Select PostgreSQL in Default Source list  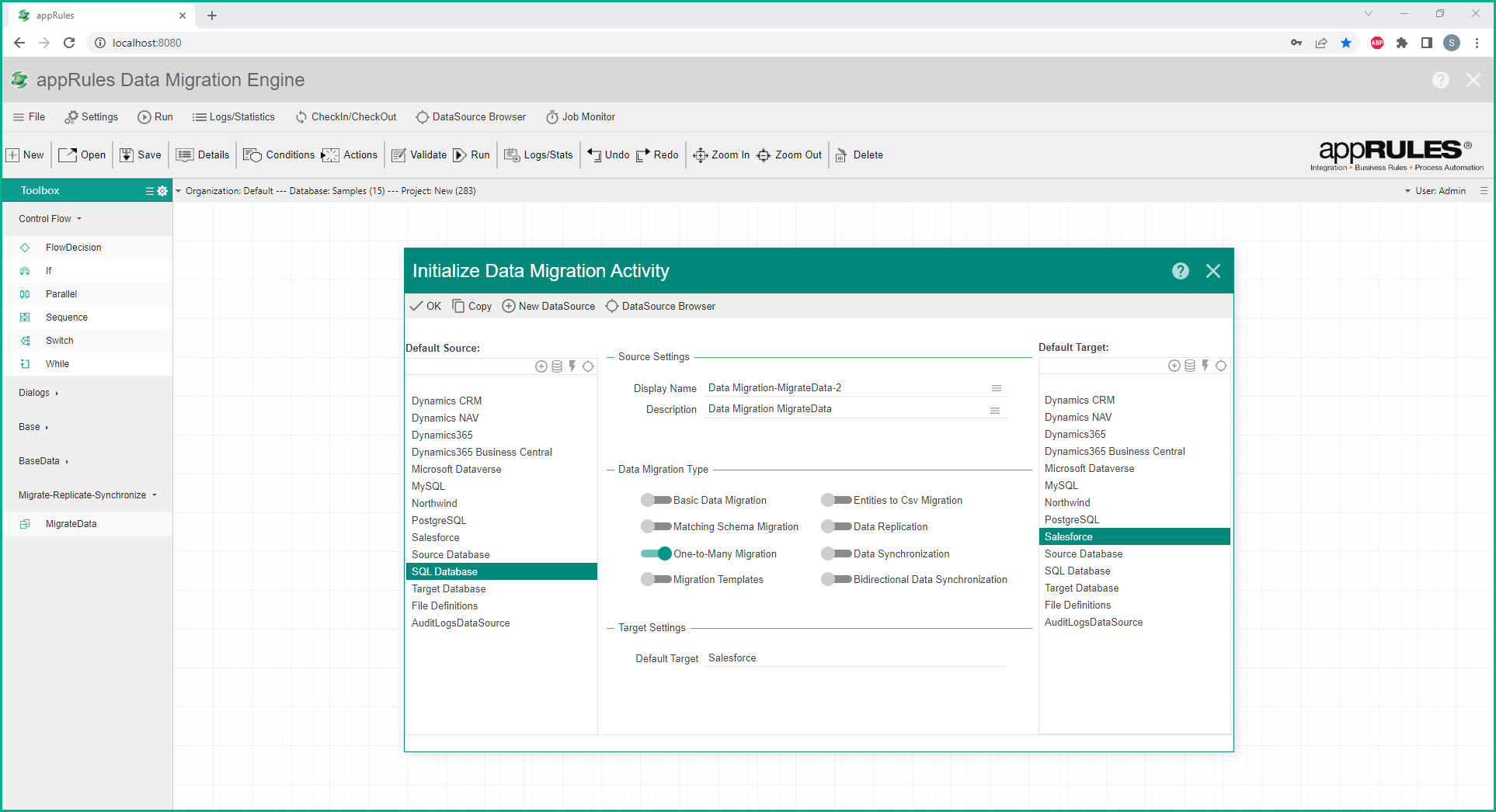pyautogui.click(x=501, y=520)
